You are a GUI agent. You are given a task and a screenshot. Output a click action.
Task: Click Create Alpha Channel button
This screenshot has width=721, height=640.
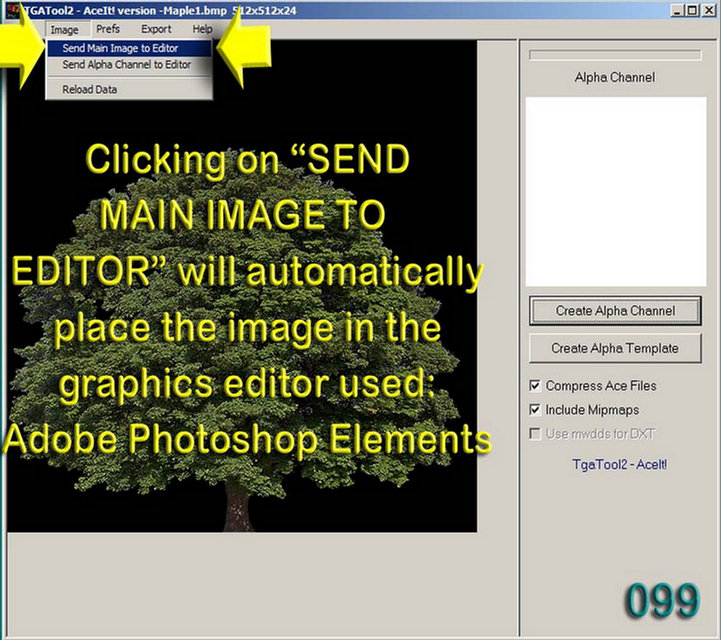tap(615, 311)
